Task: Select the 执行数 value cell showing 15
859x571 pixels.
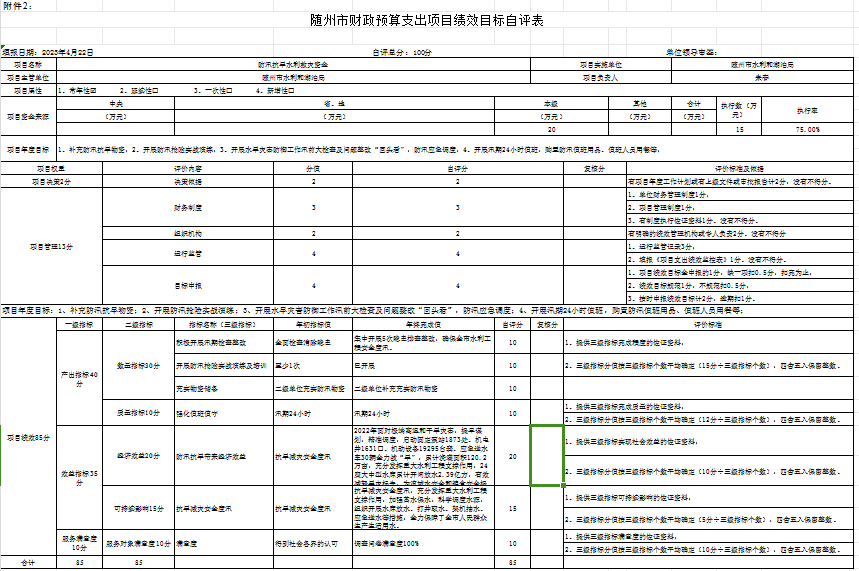Action: [x=738, y=130]
